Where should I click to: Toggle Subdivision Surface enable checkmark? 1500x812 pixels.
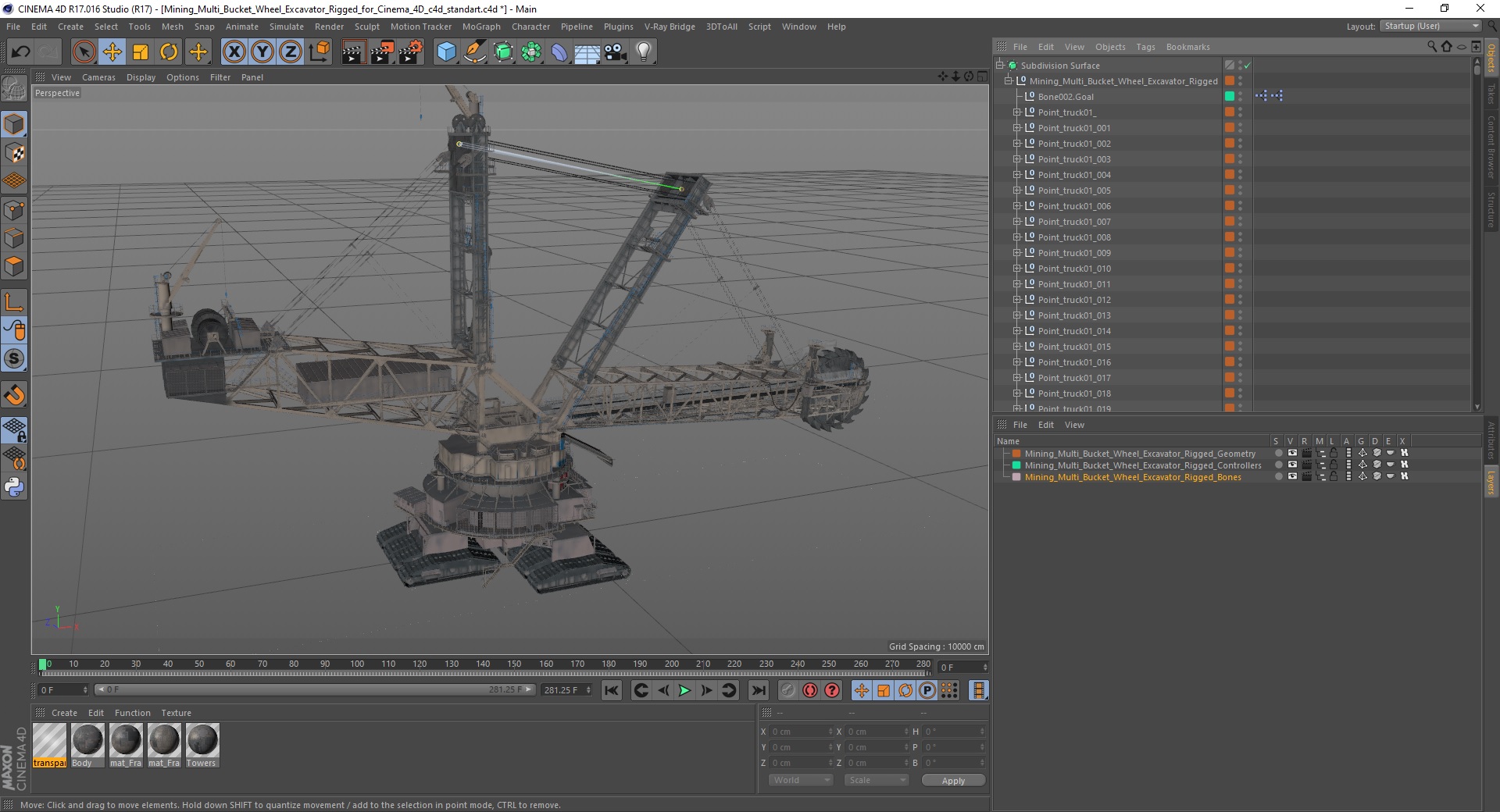[1248, 66]
